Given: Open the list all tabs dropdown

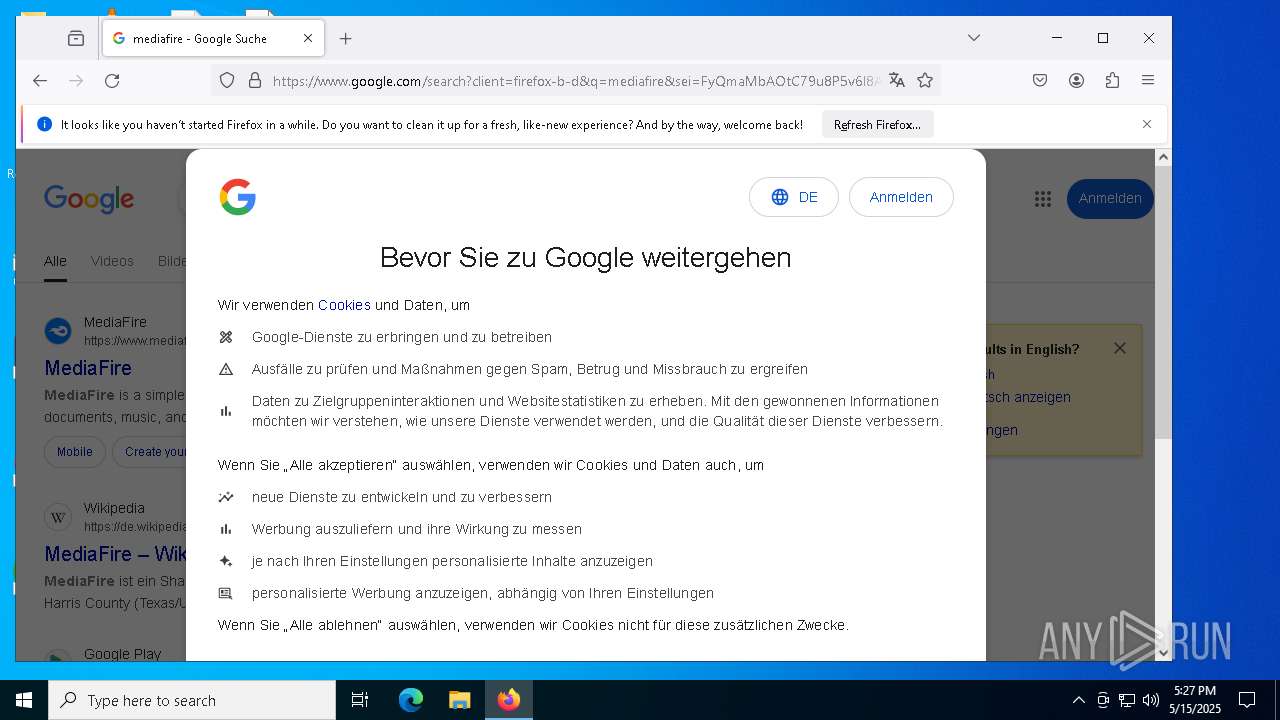Looking at the screenshot, I should point(974,38).
